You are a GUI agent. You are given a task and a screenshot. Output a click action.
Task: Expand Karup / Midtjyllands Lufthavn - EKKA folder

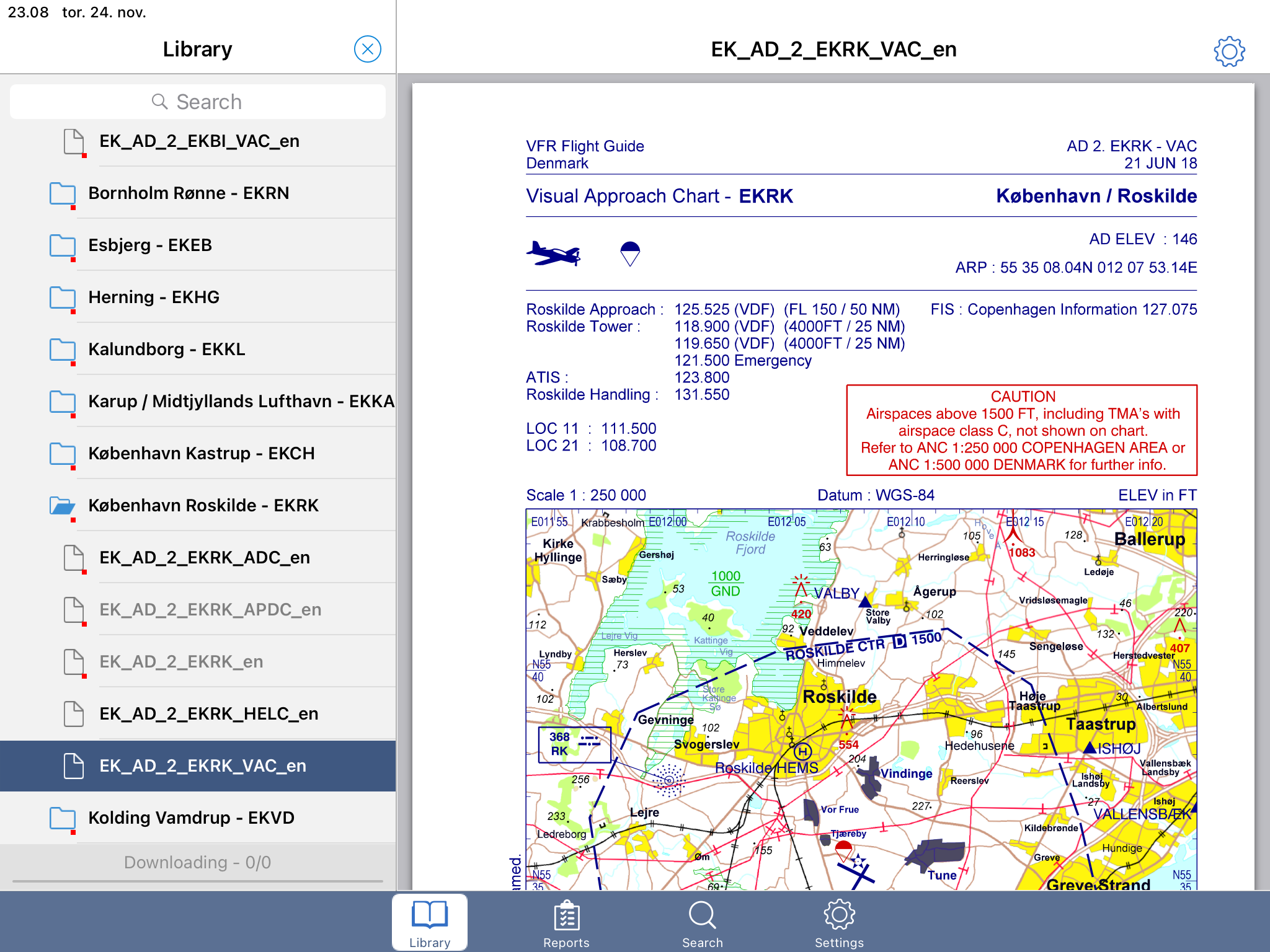pos(198,402)
